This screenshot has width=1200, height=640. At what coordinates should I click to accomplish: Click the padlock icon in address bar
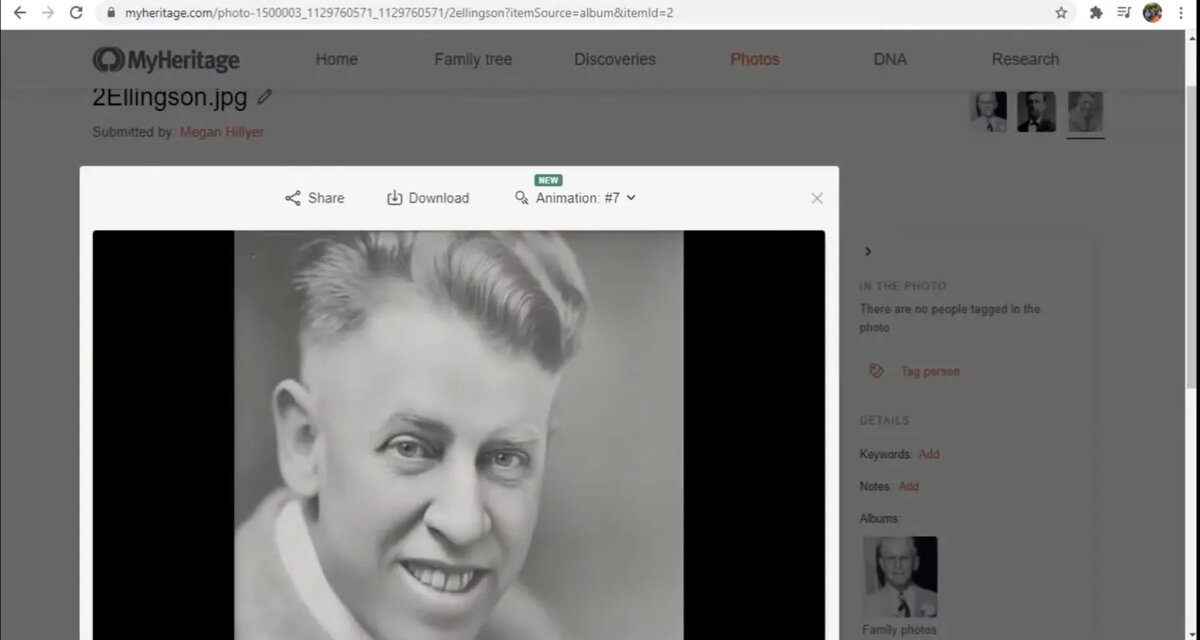(x=111, y=13)
